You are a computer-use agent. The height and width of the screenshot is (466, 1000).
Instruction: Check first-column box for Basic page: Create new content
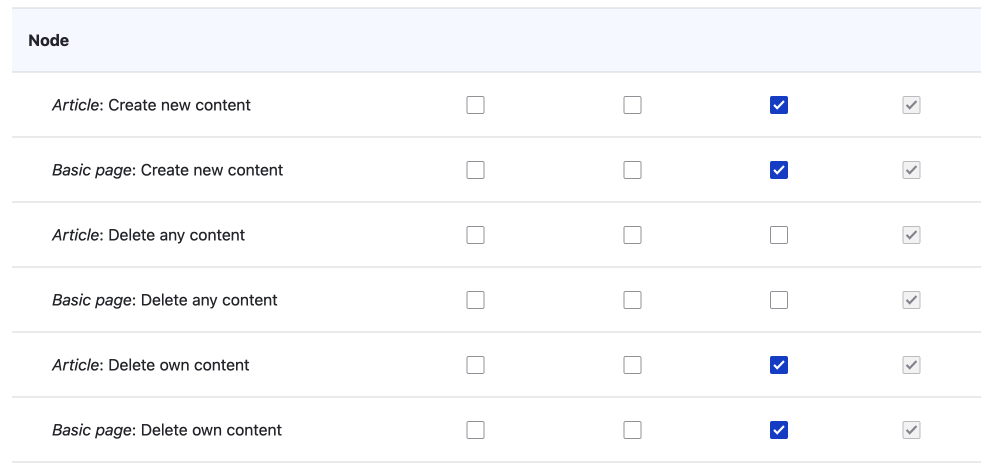click(475, 170)
